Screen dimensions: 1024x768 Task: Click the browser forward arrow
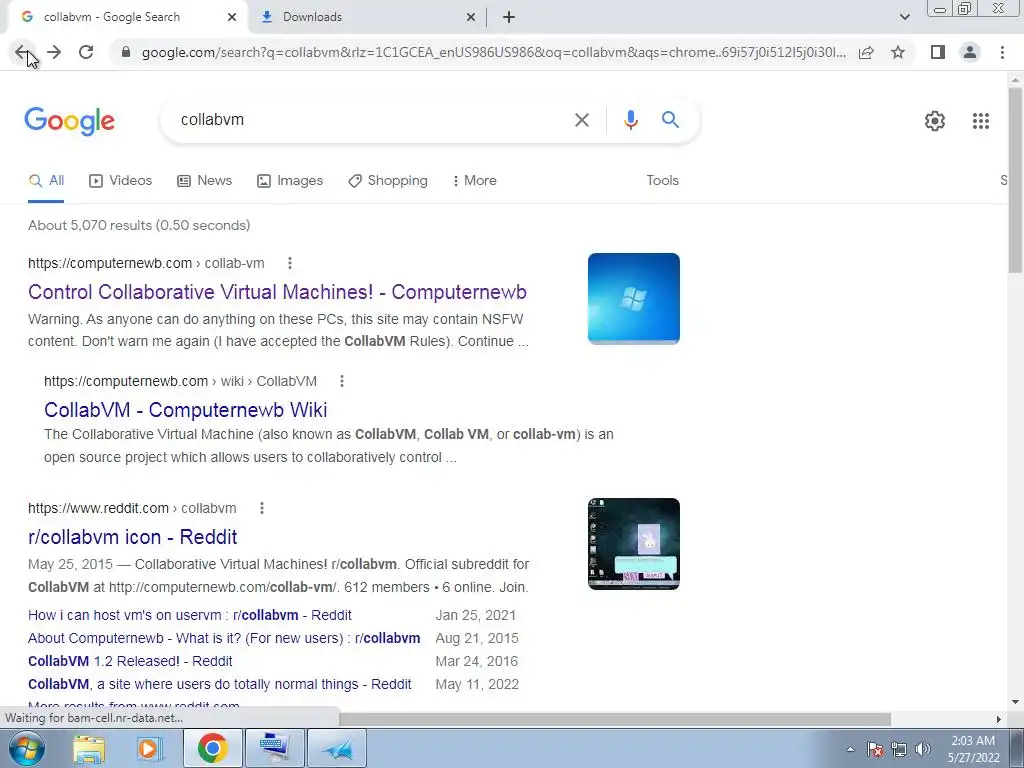(54, 52)
